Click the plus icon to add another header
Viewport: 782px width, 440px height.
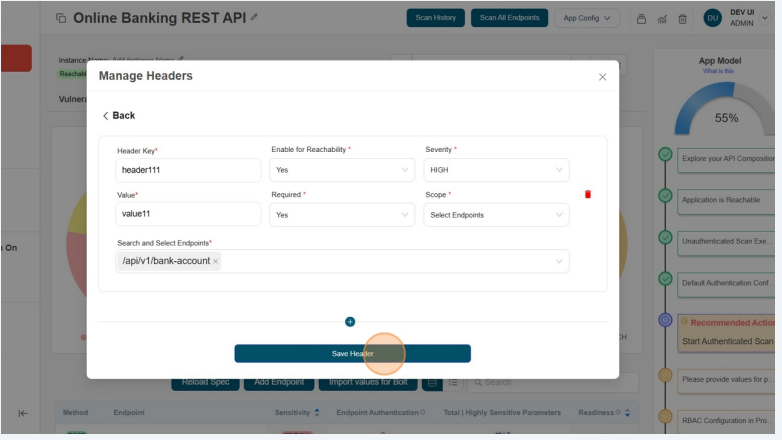[x=350, y=321]
